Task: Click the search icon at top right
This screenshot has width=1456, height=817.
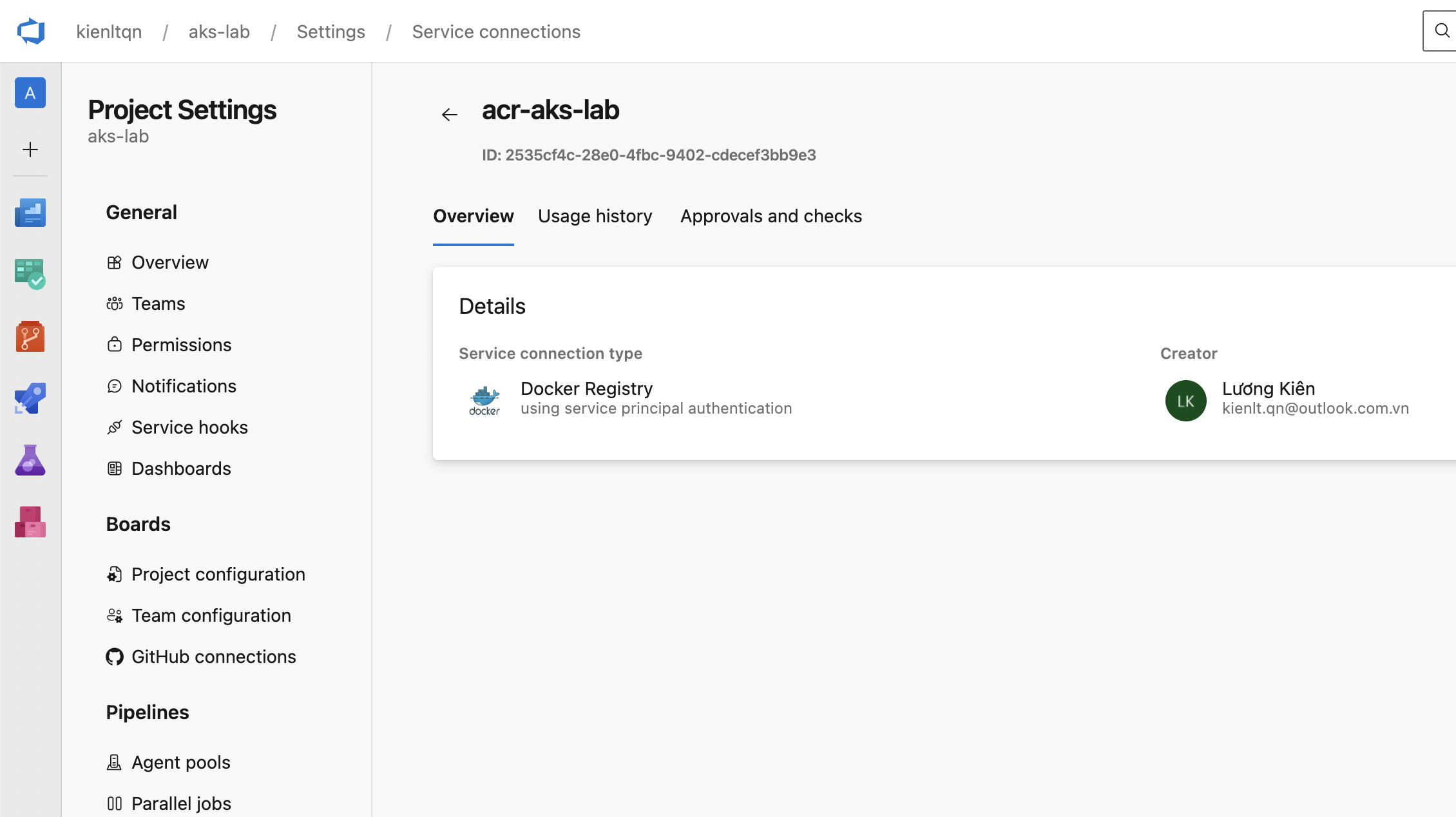Action: [x=1442, y=30]
